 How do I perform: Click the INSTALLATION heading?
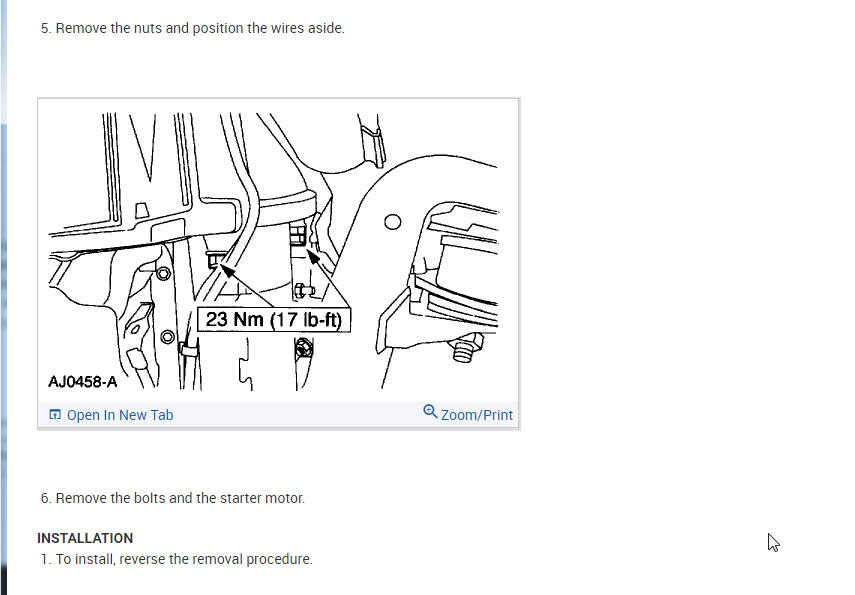85,538
